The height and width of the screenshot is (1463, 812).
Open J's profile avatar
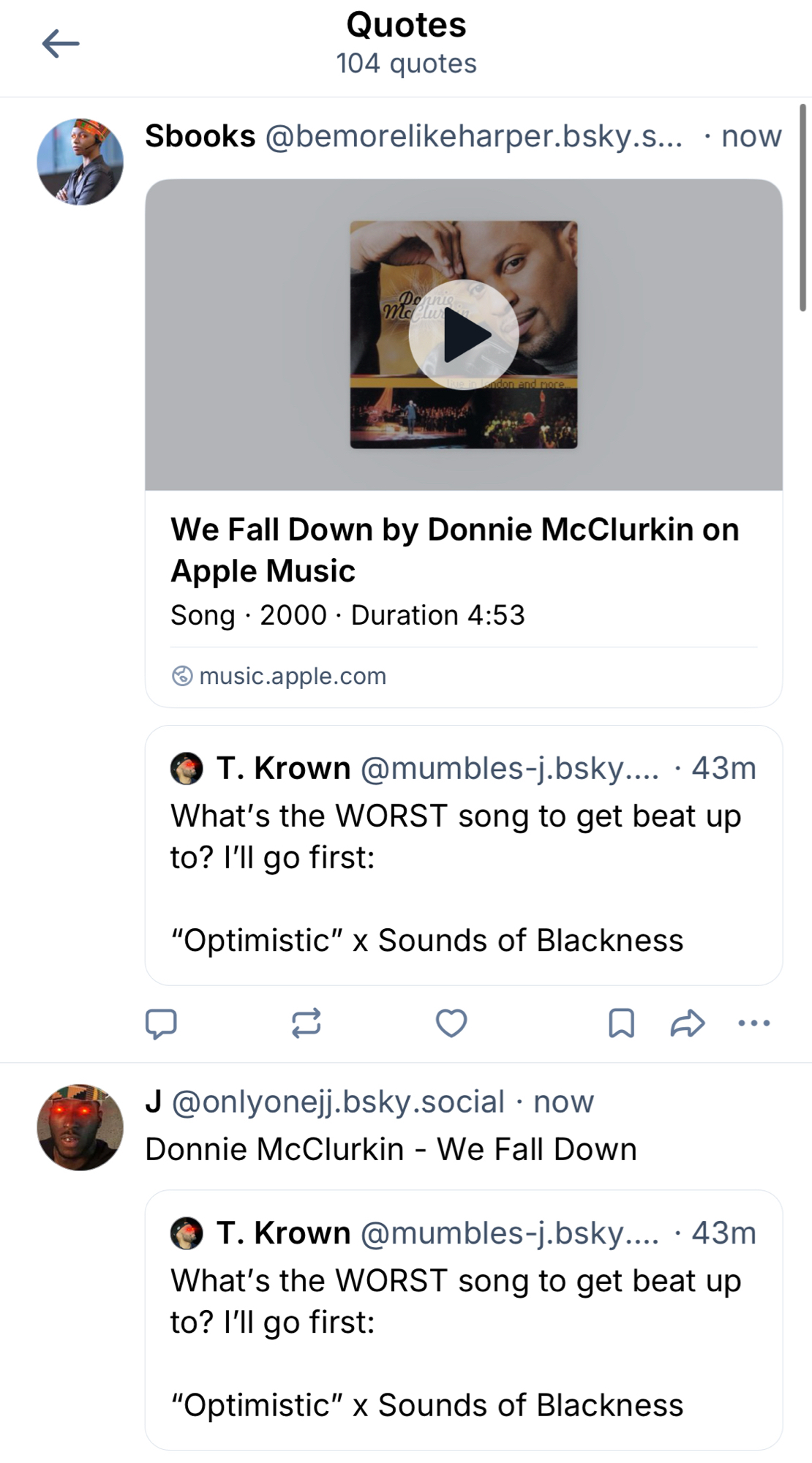(80, 1127)
